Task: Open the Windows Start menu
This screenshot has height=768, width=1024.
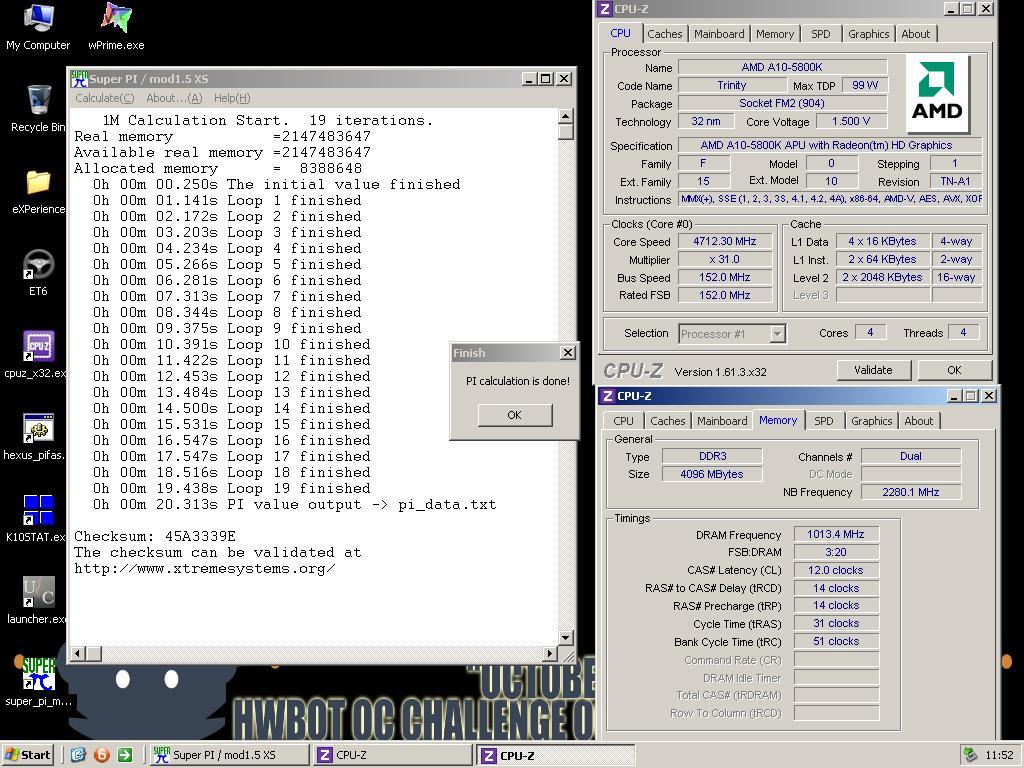Action: pyautogui.click(x=27, y=755)
